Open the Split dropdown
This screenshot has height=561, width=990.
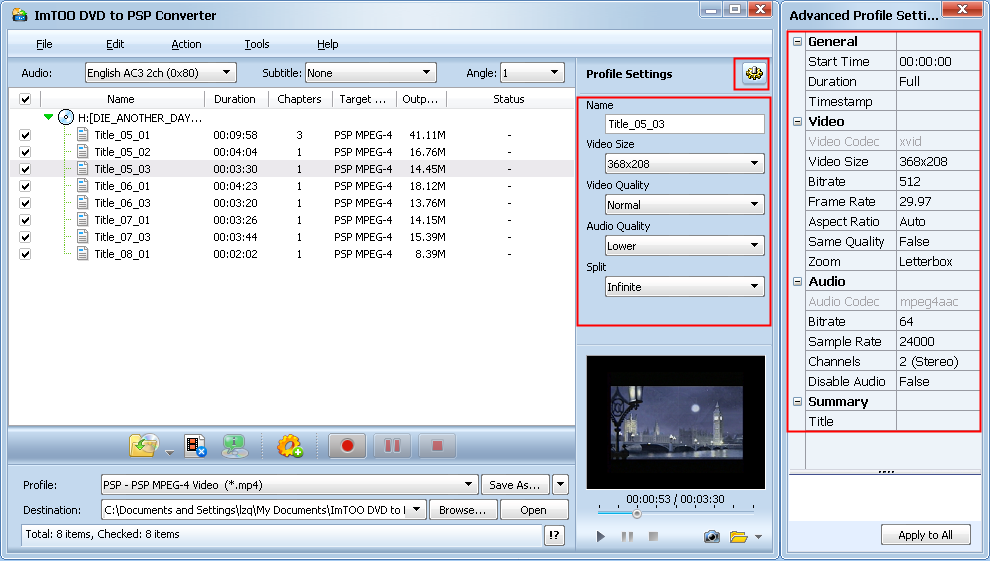(x=684, y=286)
